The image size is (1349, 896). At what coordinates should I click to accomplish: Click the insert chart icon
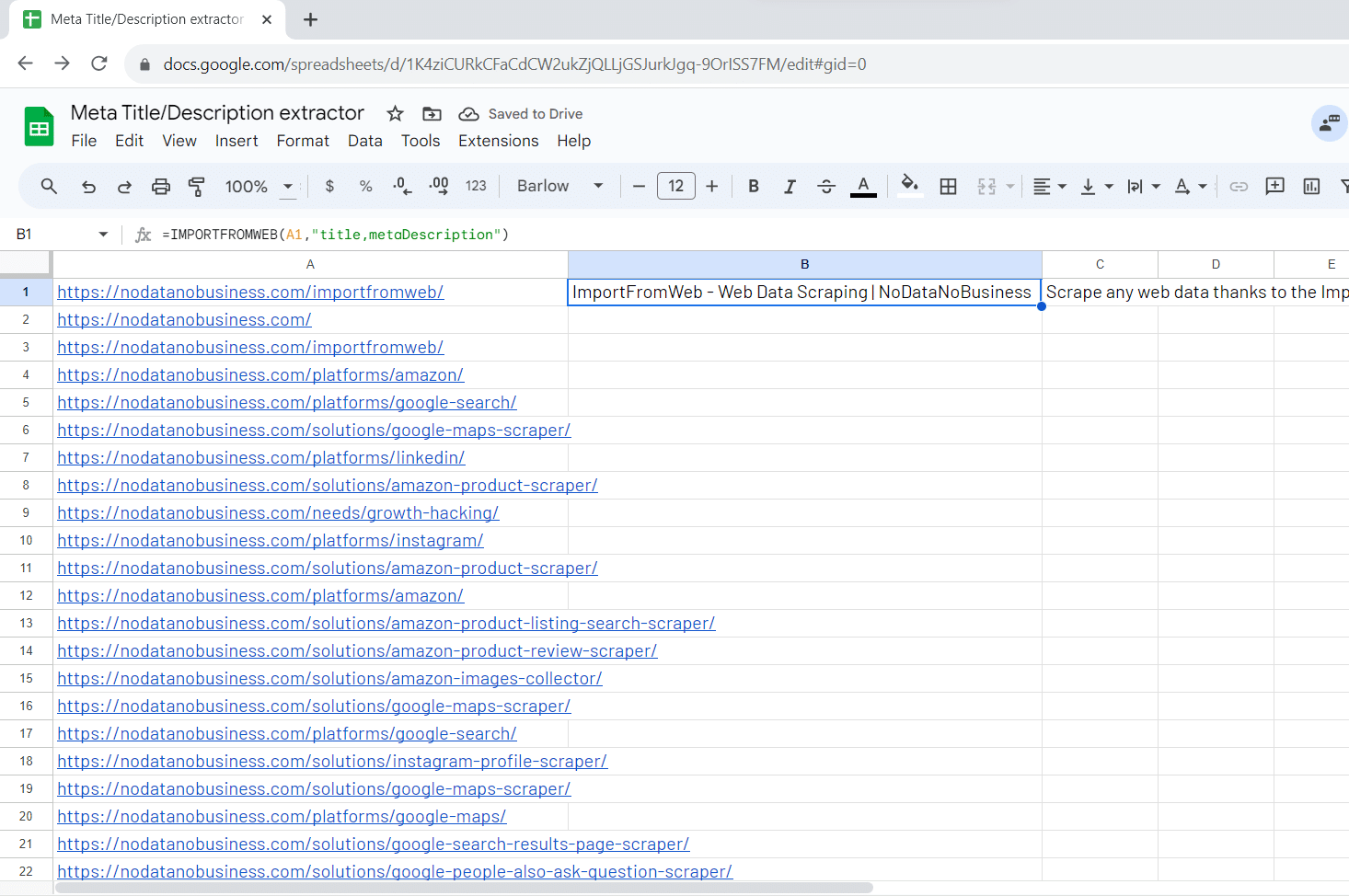(1311, 187)
